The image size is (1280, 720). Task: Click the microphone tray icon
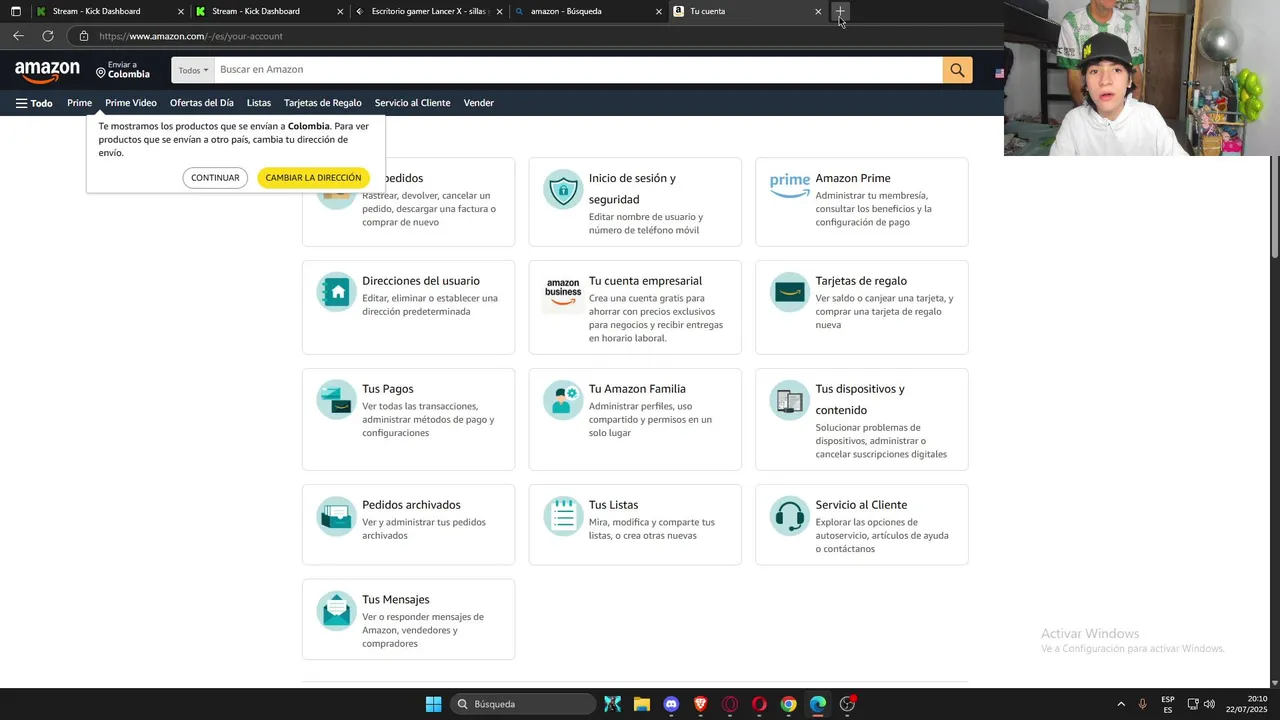tap(1143, 704)
